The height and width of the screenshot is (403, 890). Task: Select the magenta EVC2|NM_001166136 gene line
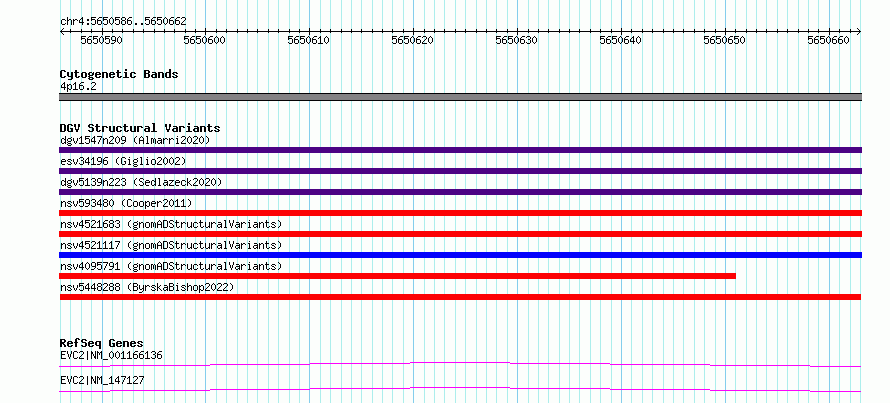pyautogui.click(x=460, y=364)
